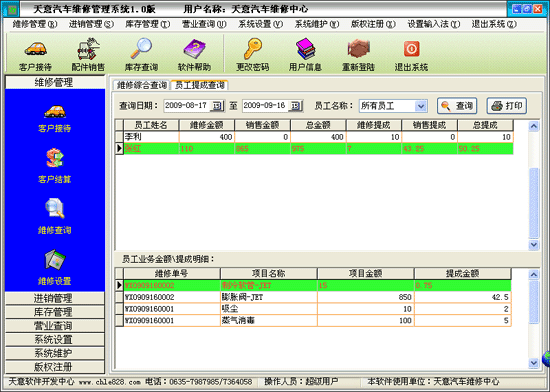This screenshot has width=550, height=392.
Task: Click the 项目名称 column header
Action: tap(269, 273)
